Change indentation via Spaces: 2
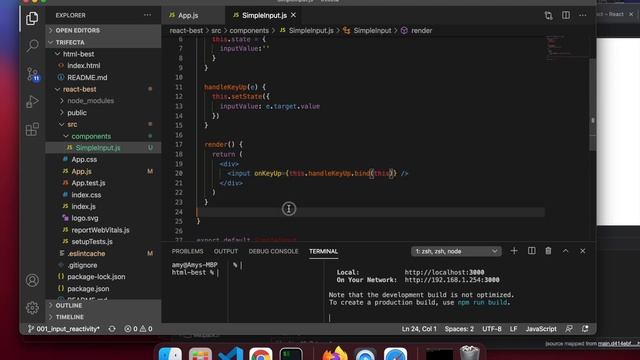640x360 pixels. 459,329
